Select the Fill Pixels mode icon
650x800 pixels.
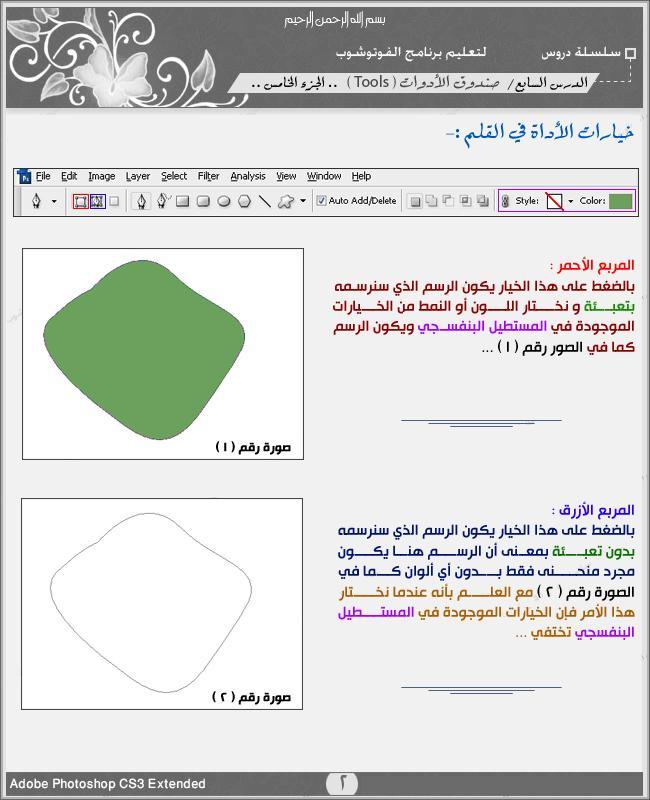(x=114, y=201)
